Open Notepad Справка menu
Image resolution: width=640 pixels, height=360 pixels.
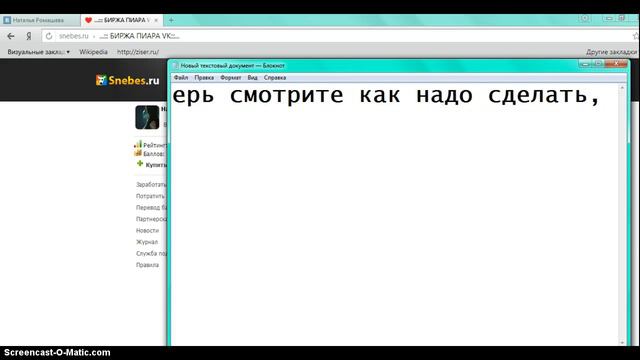tap(275, 78)
